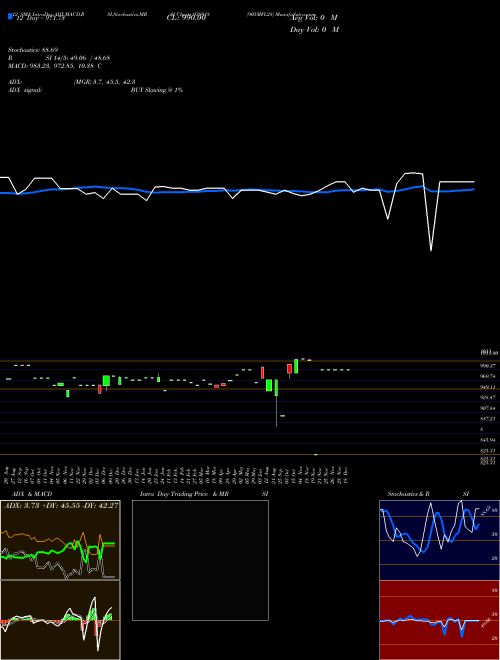Click the 949.11 price axis label
Image resolution: width=500 pixels, height=660 pixels.
(487, 387)
